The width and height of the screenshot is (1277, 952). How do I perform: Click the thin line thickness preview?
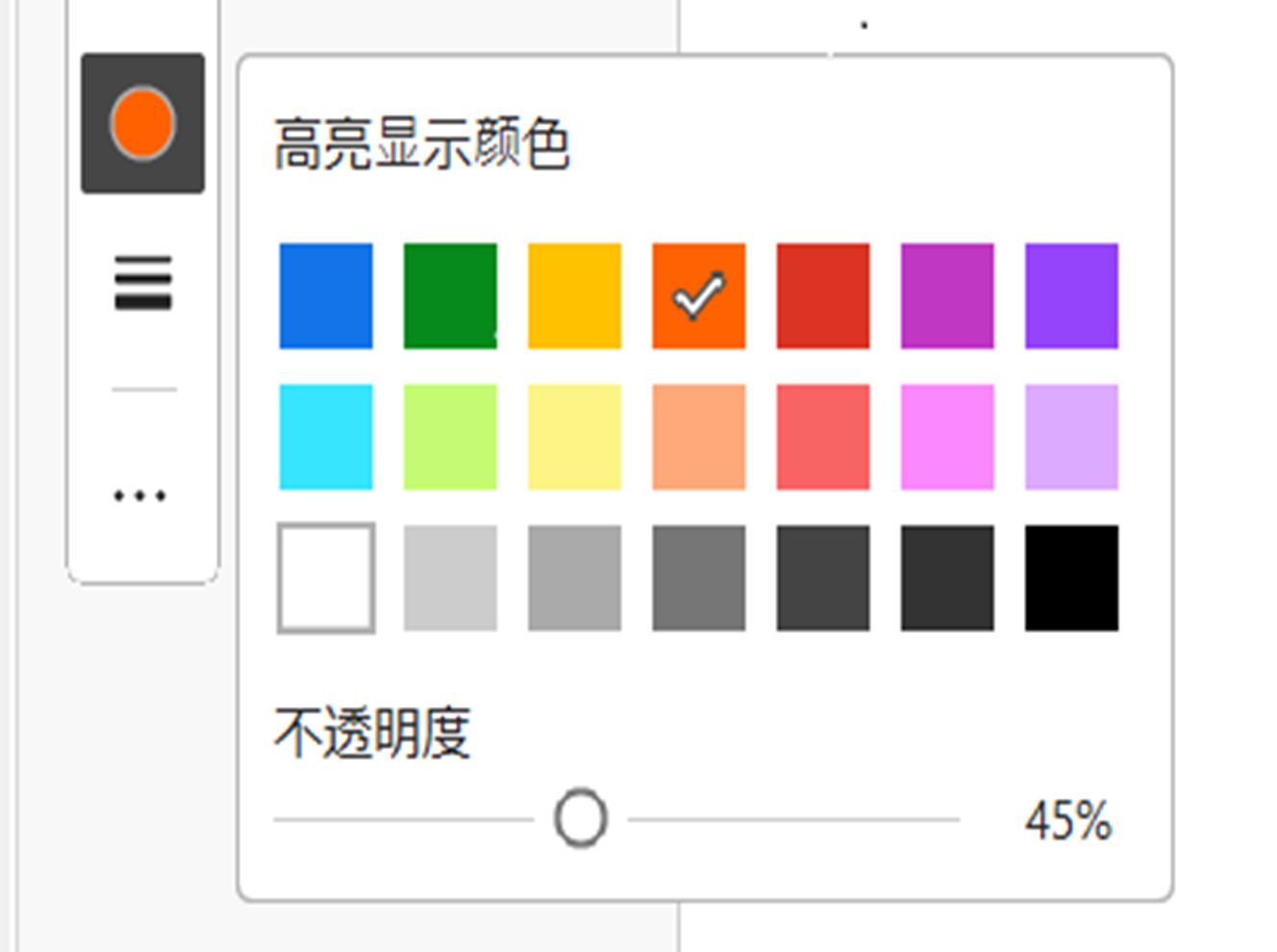144,388
